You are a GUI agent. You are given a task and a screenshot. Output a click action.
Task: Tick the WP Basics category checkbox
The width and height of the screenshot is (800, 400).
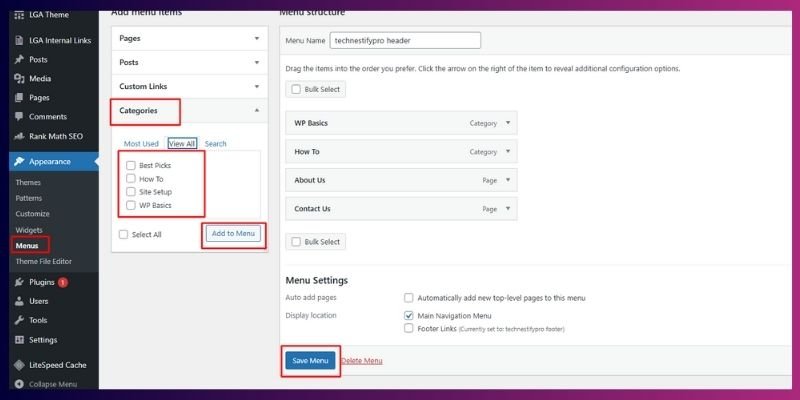(x=131, y=205)
